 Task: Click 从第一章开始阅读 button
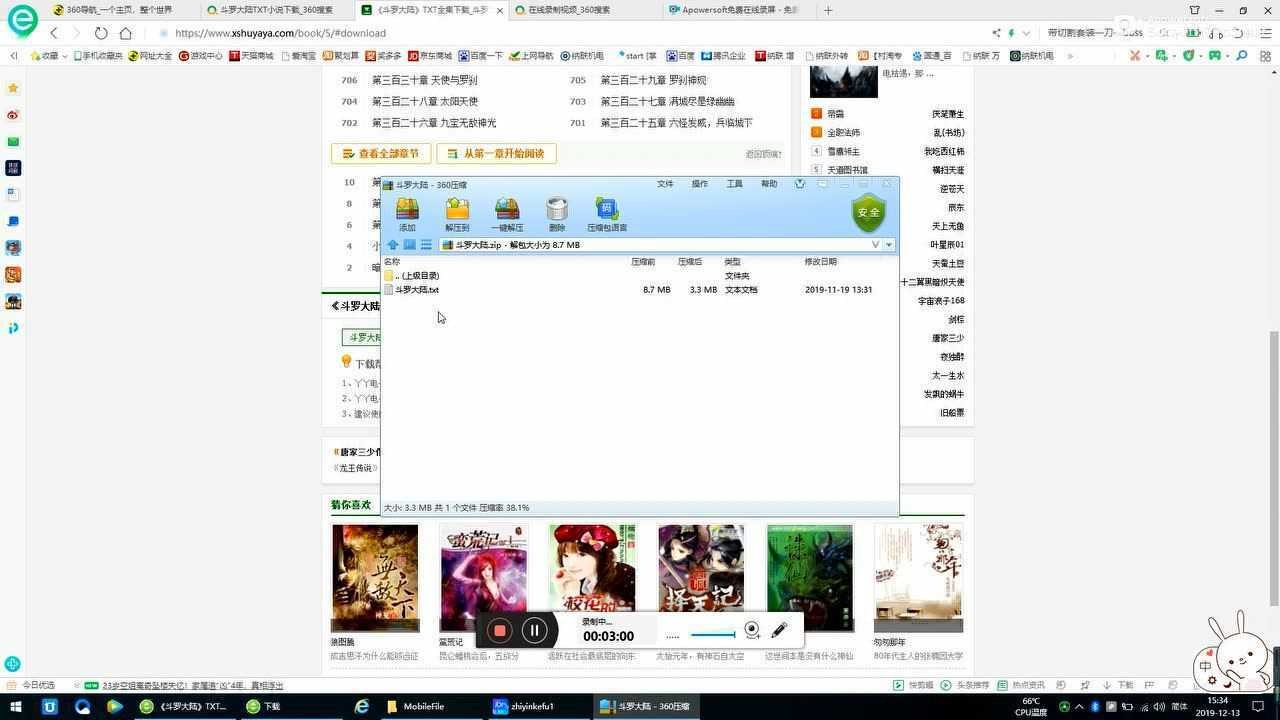click(496, 153)
